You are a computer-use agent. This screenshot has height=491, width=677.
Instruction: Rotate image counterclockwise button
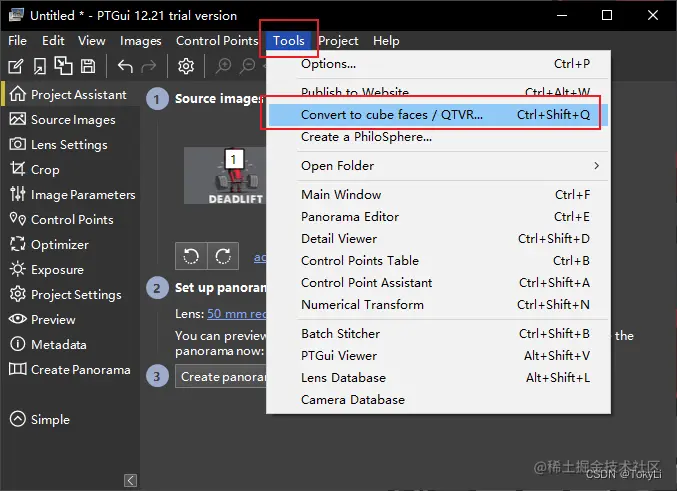[x=191, y=256]
